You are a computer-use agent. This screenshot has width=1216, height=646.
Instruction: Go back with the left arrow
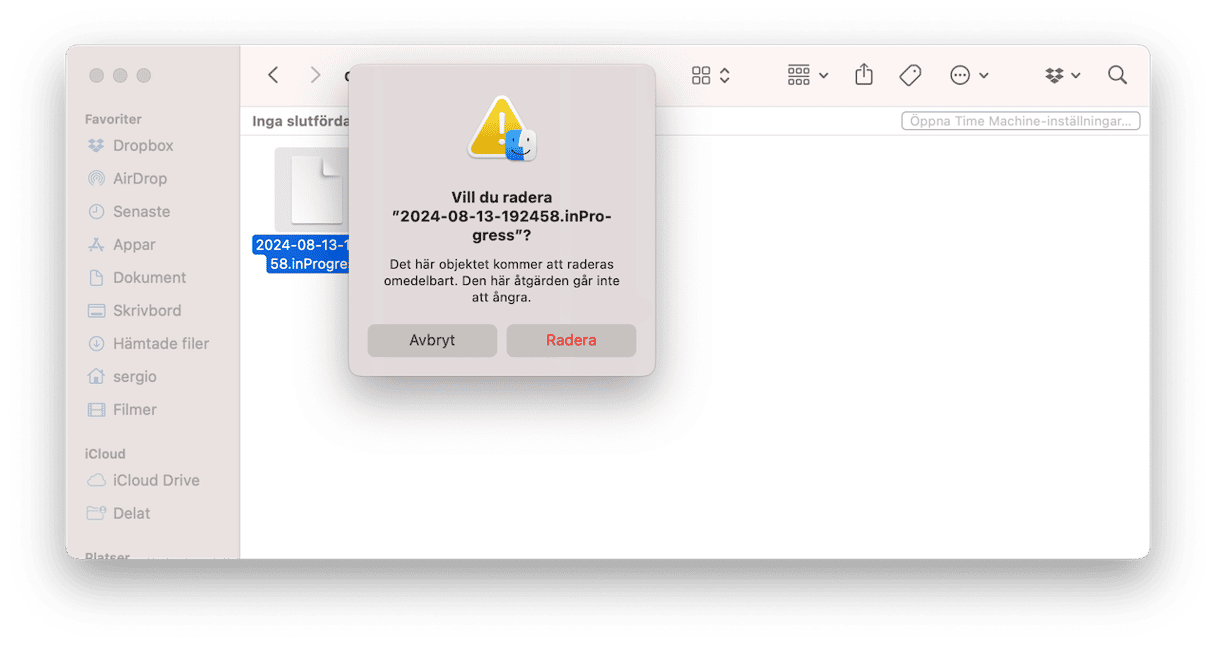[x=273, y=75]
